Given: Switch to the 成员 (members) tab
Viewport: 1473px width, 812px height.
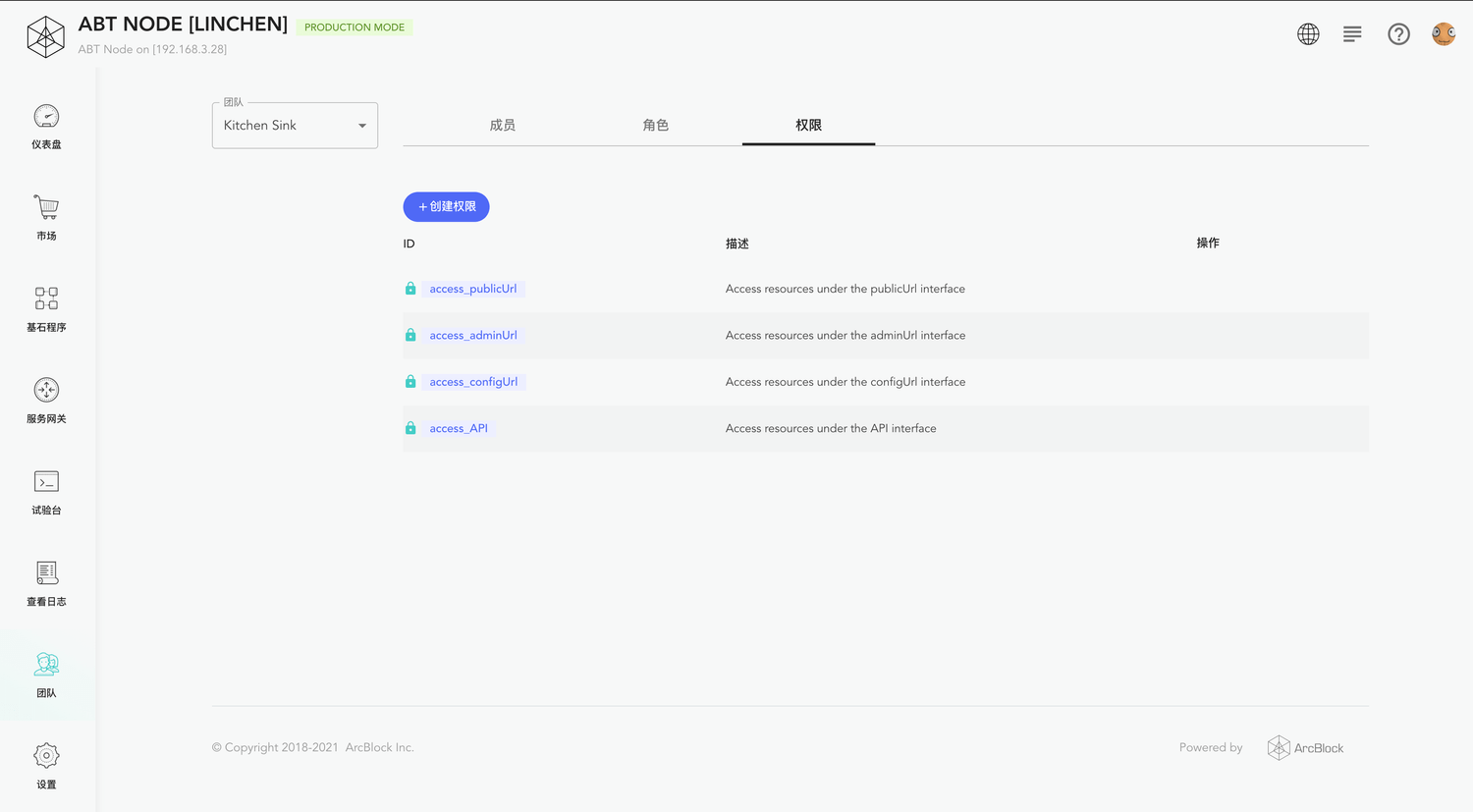Looking at the screenshot, I should 503,125.
